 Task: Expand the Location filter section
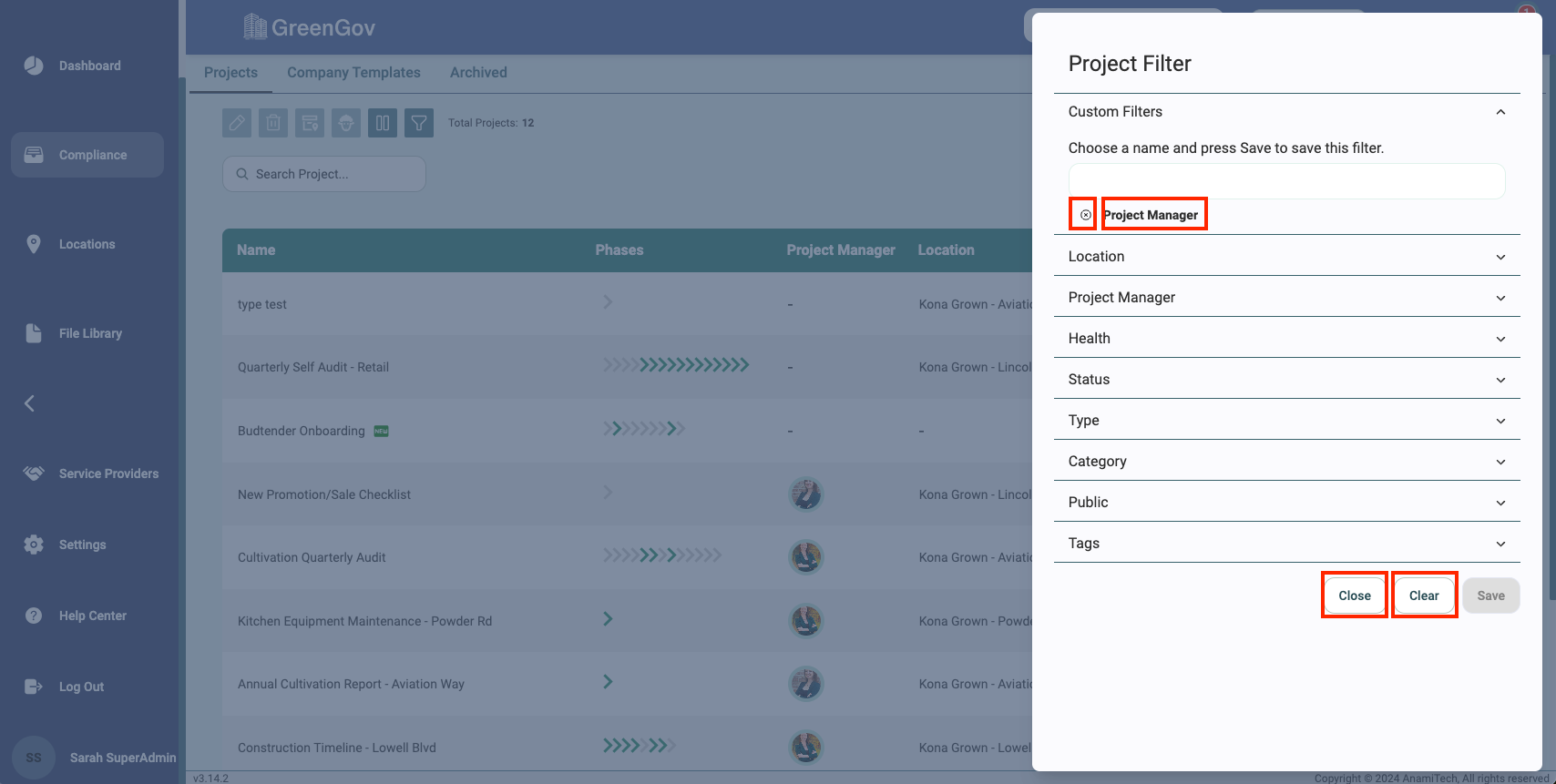pos(1287,256)
